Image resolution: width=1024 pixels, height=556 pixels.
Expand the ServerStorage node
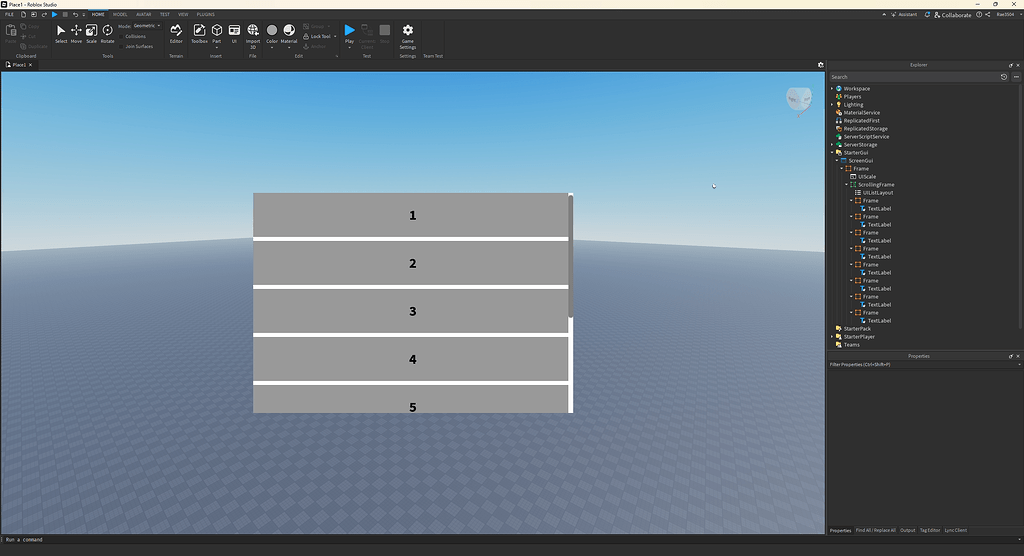tap(832, 144)
